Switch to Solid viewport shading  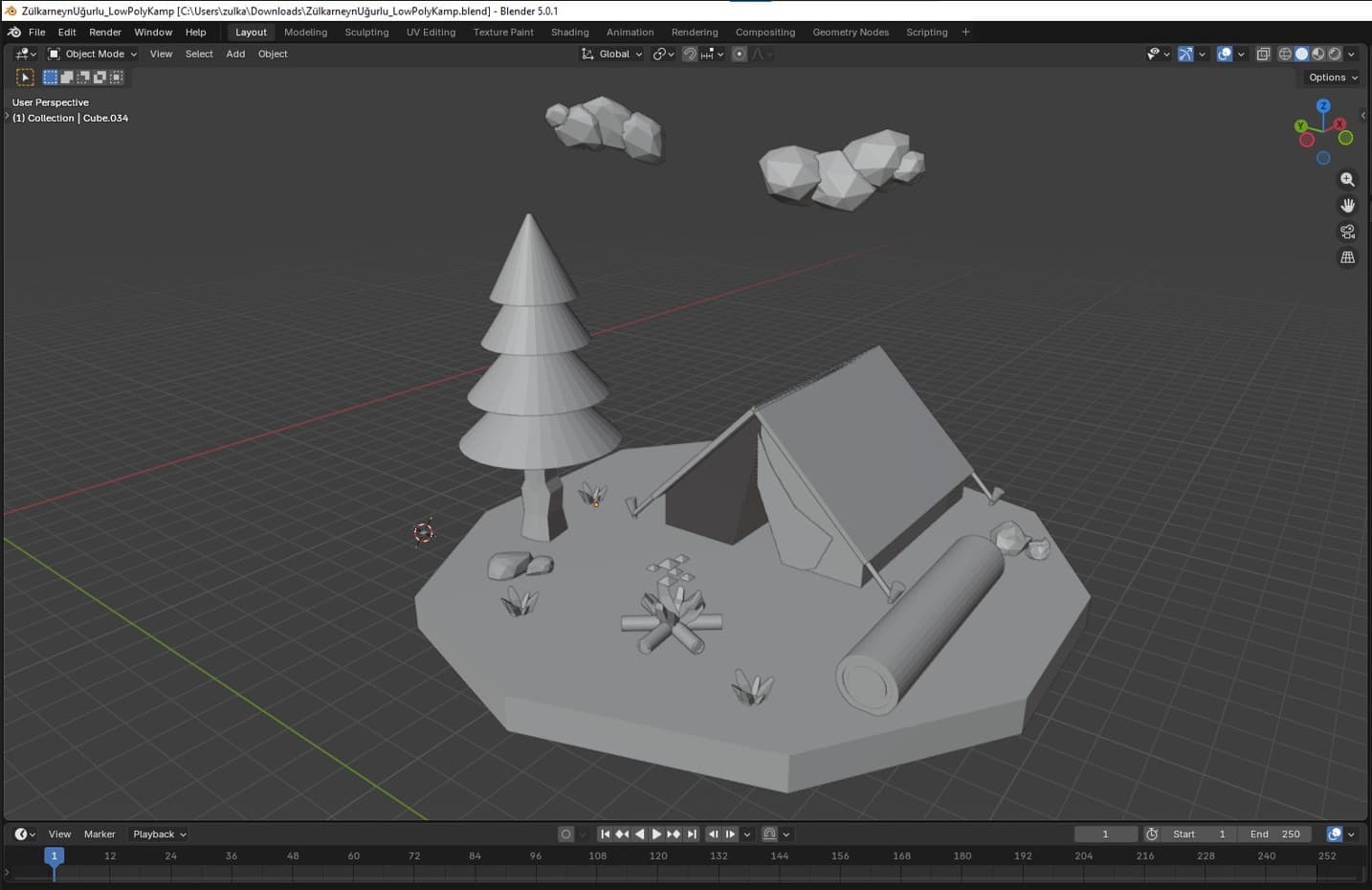pyautogui.click(x=1301, y=54)
